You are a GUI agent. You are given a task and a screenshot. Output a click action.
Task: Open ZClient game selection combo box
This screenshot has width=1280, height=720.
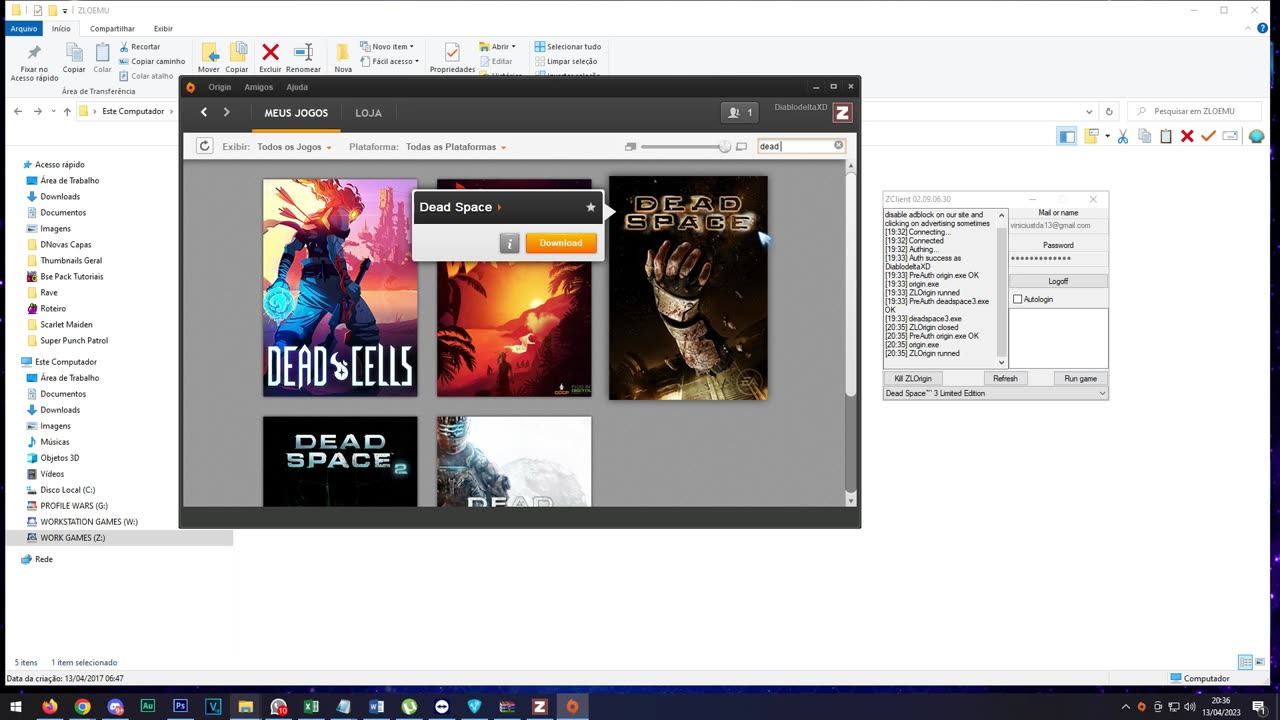(x=996, y=393)
